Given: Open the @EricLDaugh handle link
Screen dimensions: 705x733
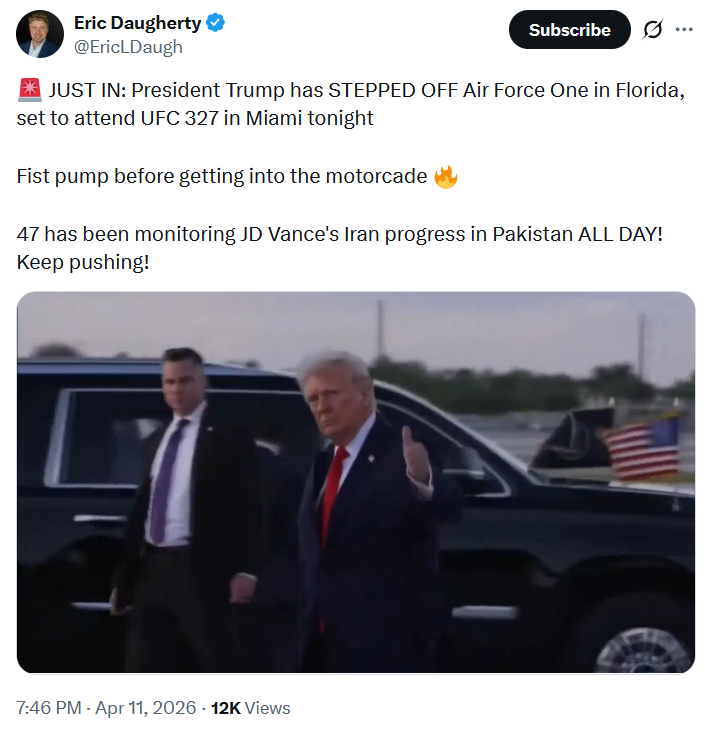Looking at the screenshot, I should tap(128, 47).
